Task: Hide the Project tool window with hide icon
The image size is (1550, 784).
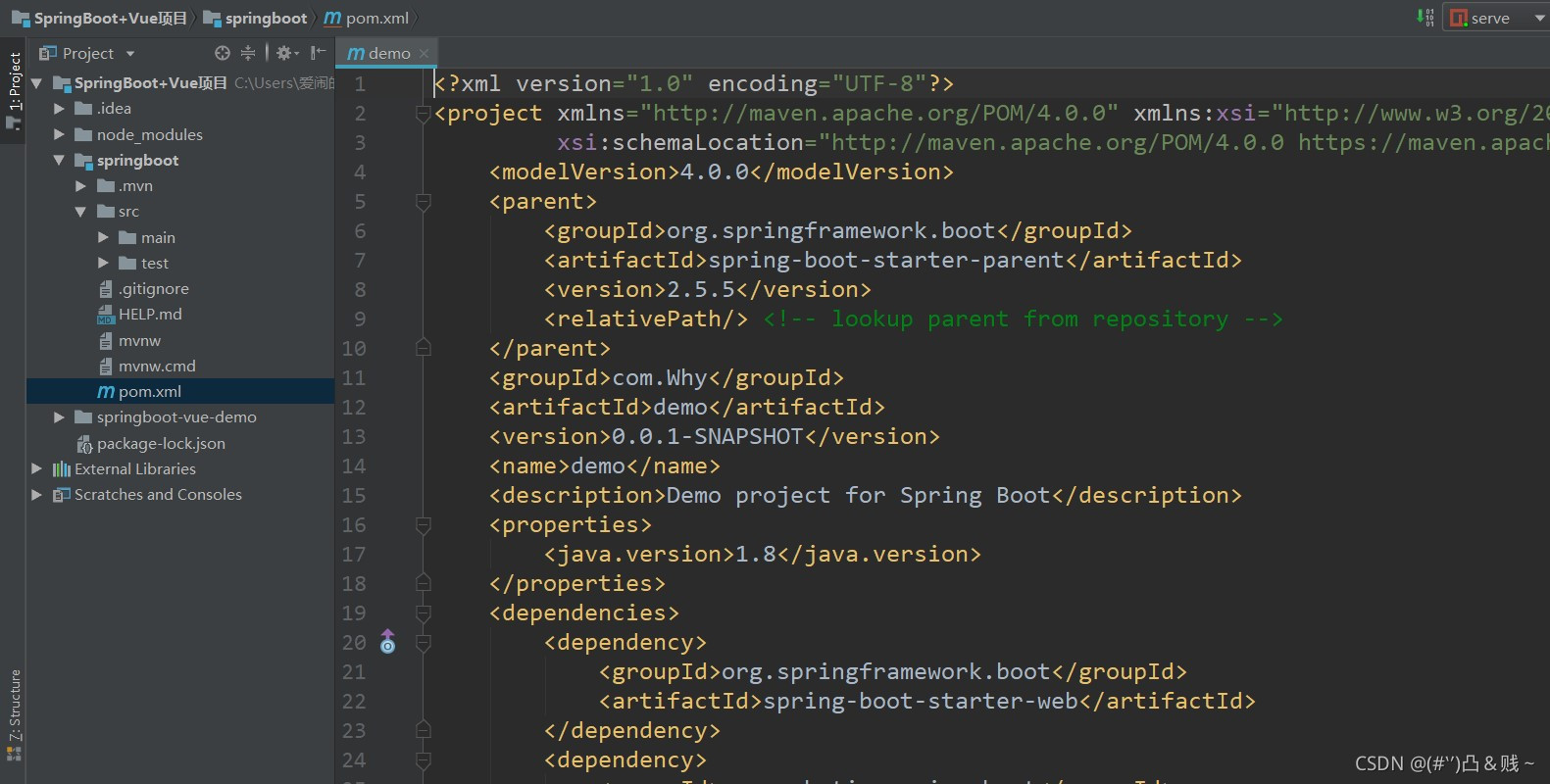Action: pos(318,53)
